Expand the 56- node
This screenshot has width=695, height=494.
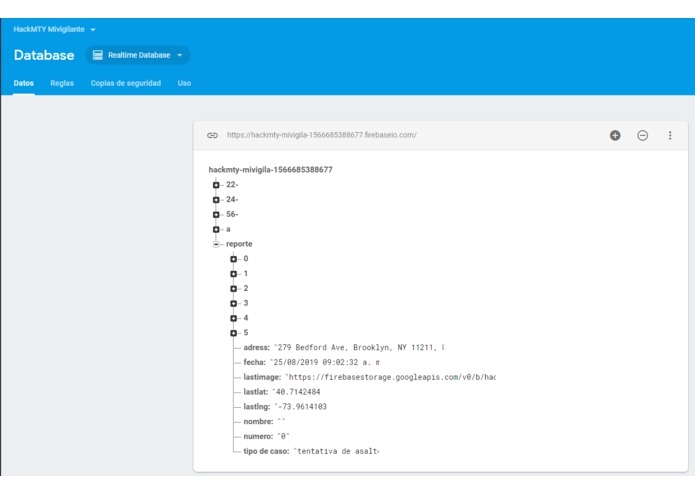pos(216,214)
